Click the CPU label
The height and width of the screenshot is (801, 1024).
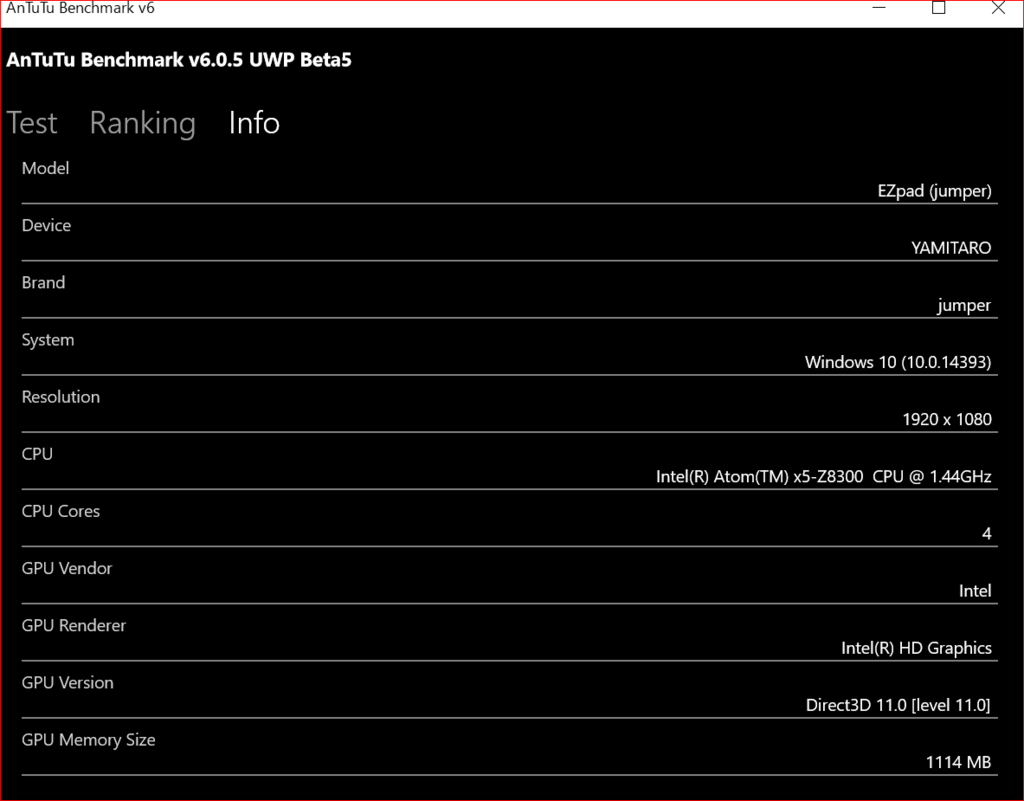(x=37, y=454)
